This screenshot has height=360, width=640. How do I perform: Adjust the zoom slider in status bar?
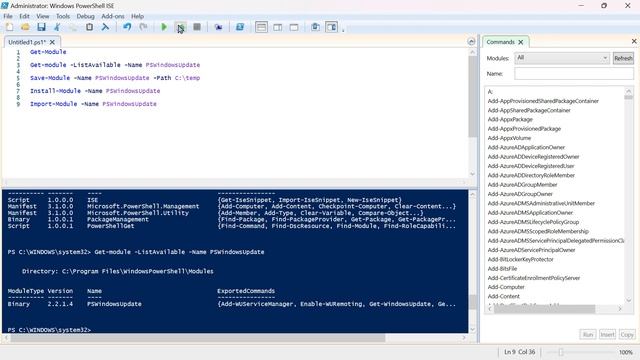point(561,352)
